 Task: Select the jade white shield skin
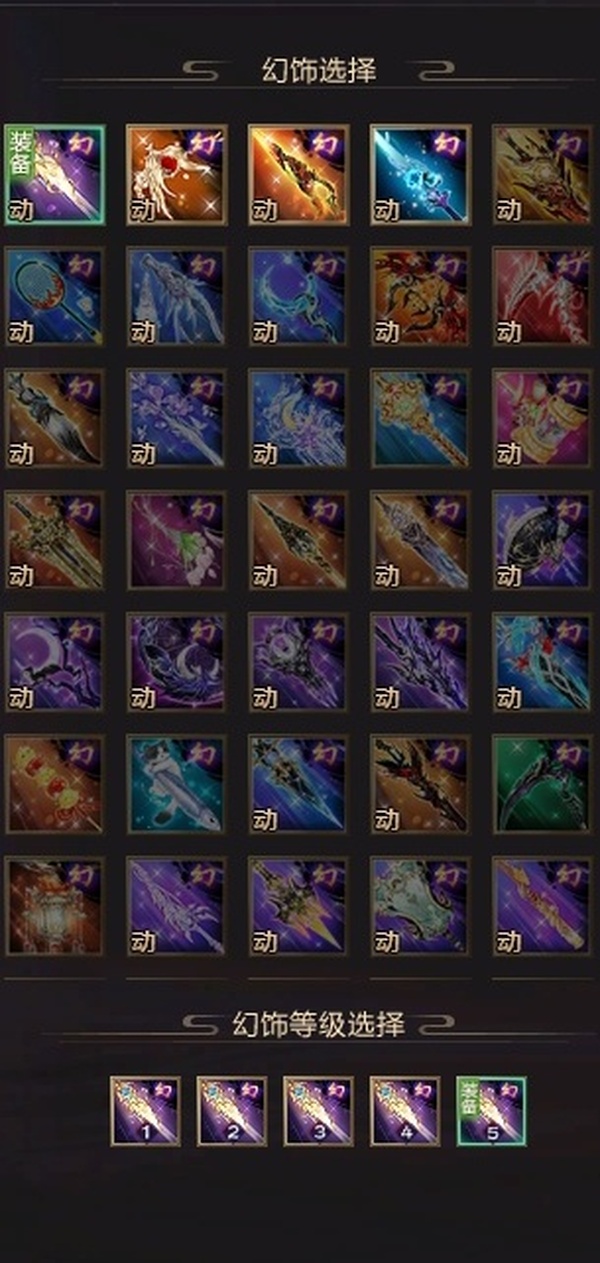click(x=421, y=906)
